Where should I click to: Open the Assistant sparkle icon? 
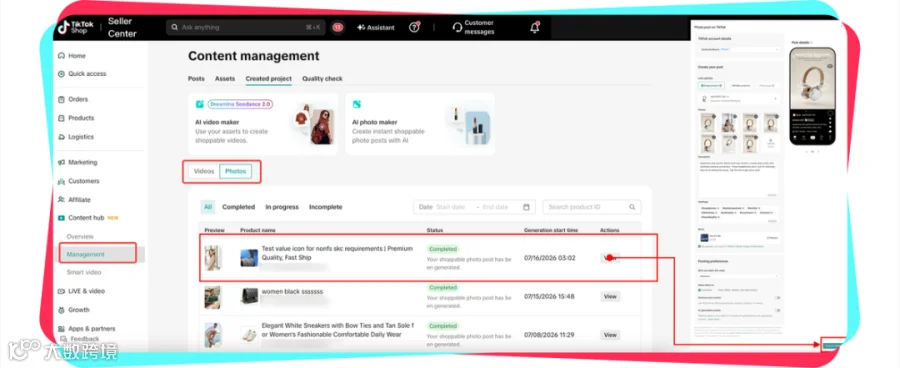(x=361, y=27)
